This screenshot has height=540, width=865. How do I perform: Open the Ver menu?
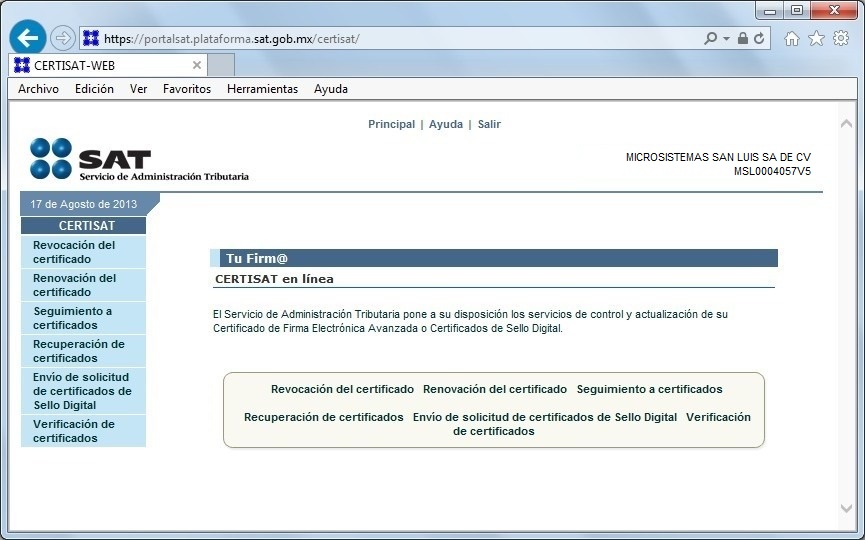pyautogui.click(x=138, y=89)
